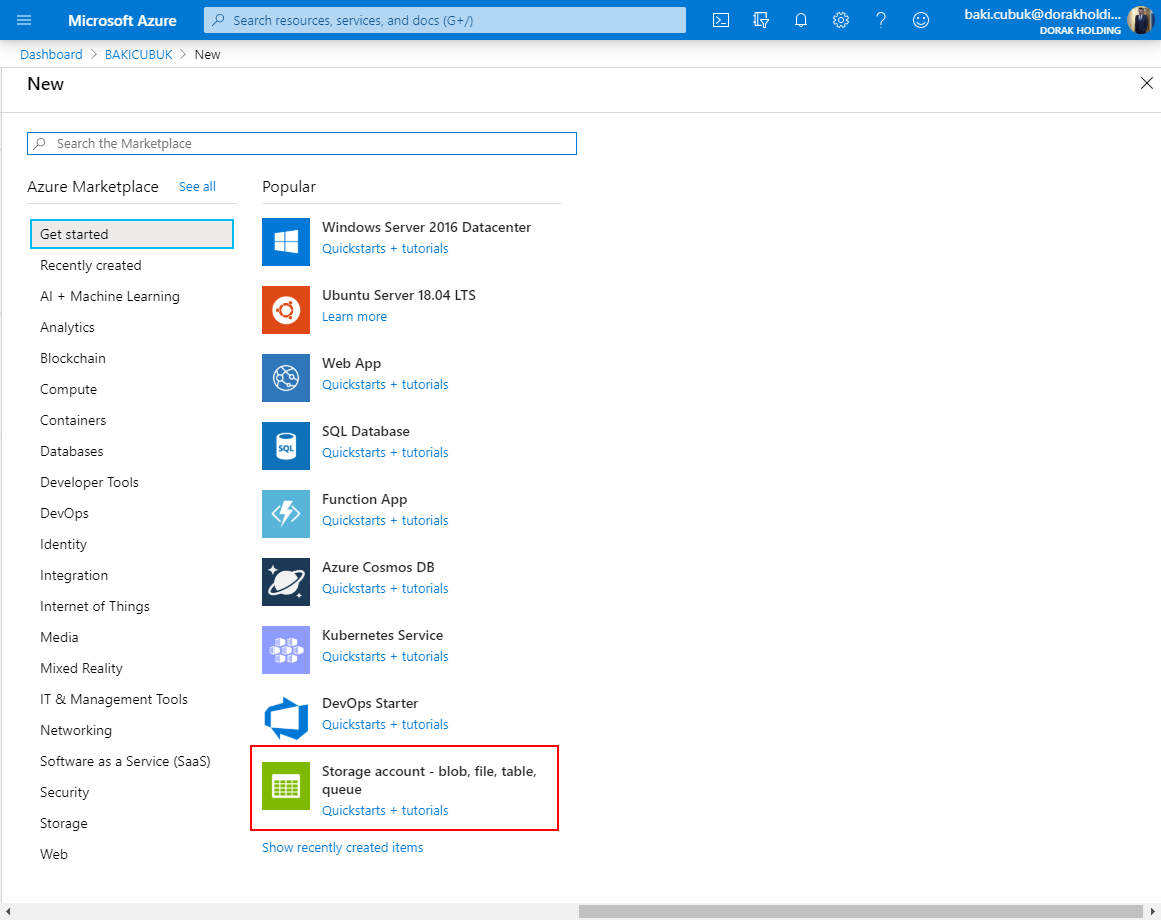Open SQL Database Quickstarts + tutorials link
Image resolution: width=1161 pixels, height=920 pixels.
click(x=385, y=453)
